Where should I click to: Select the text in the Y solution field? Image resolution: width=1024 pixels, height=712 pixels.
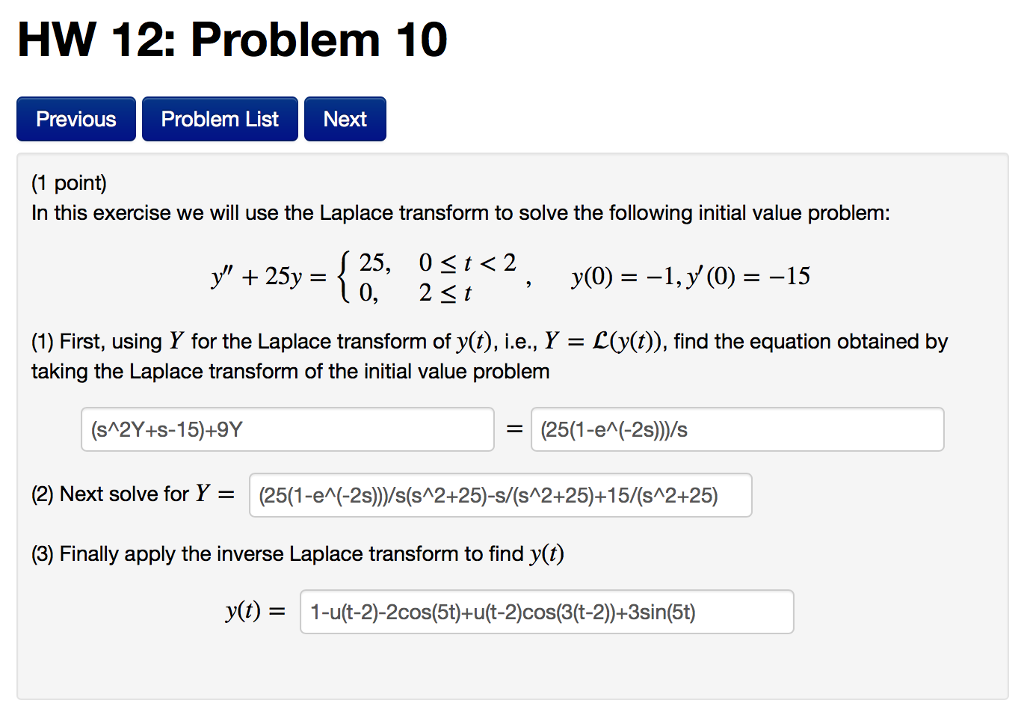point(501,494)
